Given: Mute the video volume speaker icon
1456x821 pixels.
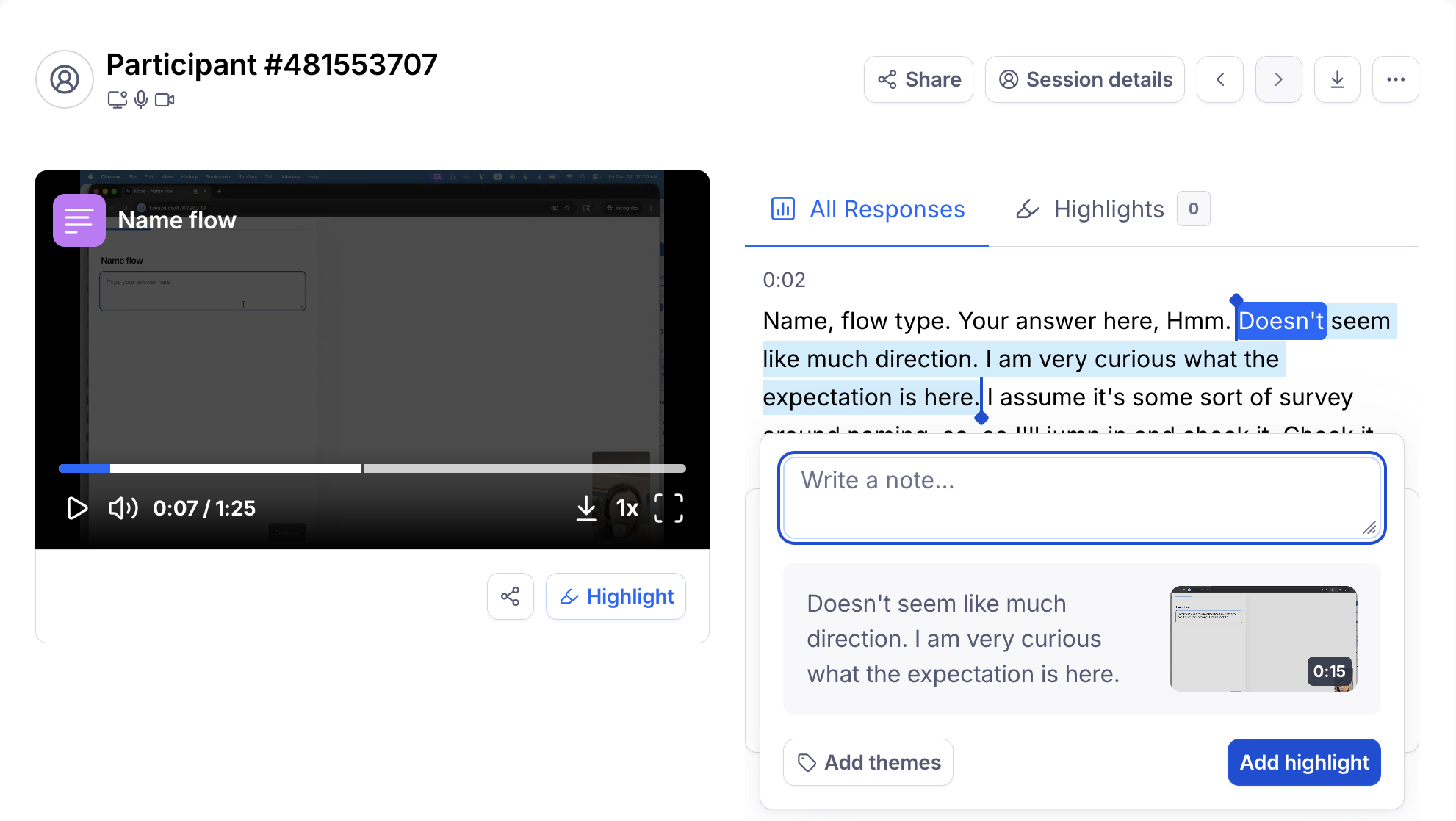Looking at the screenshot, I should [123, 508].
